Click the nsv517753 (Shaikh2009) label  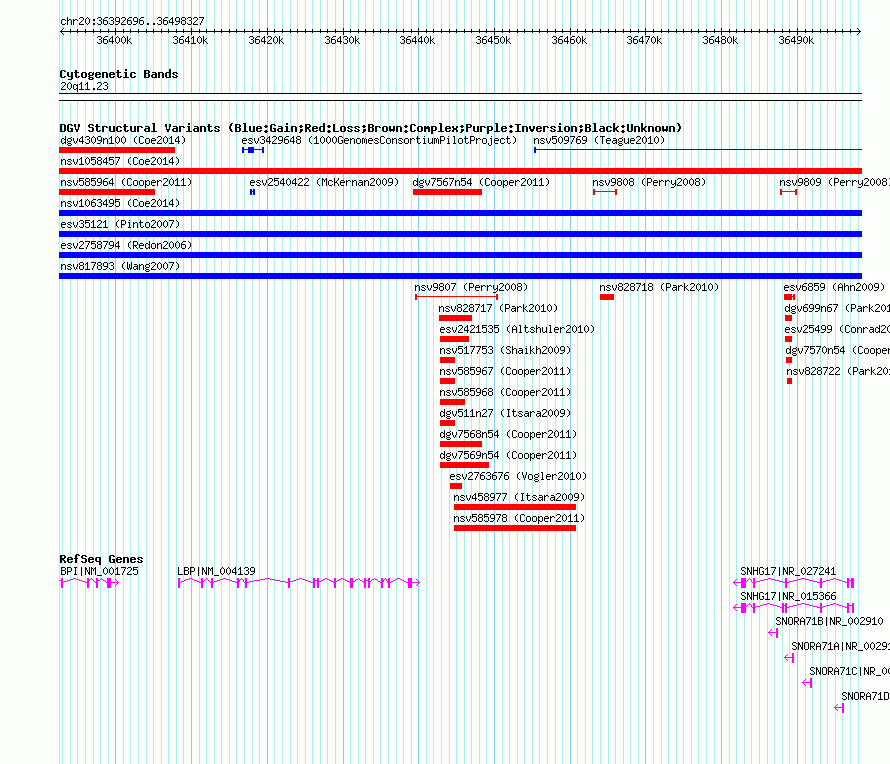pyautogui.click(x=505, y=350)
